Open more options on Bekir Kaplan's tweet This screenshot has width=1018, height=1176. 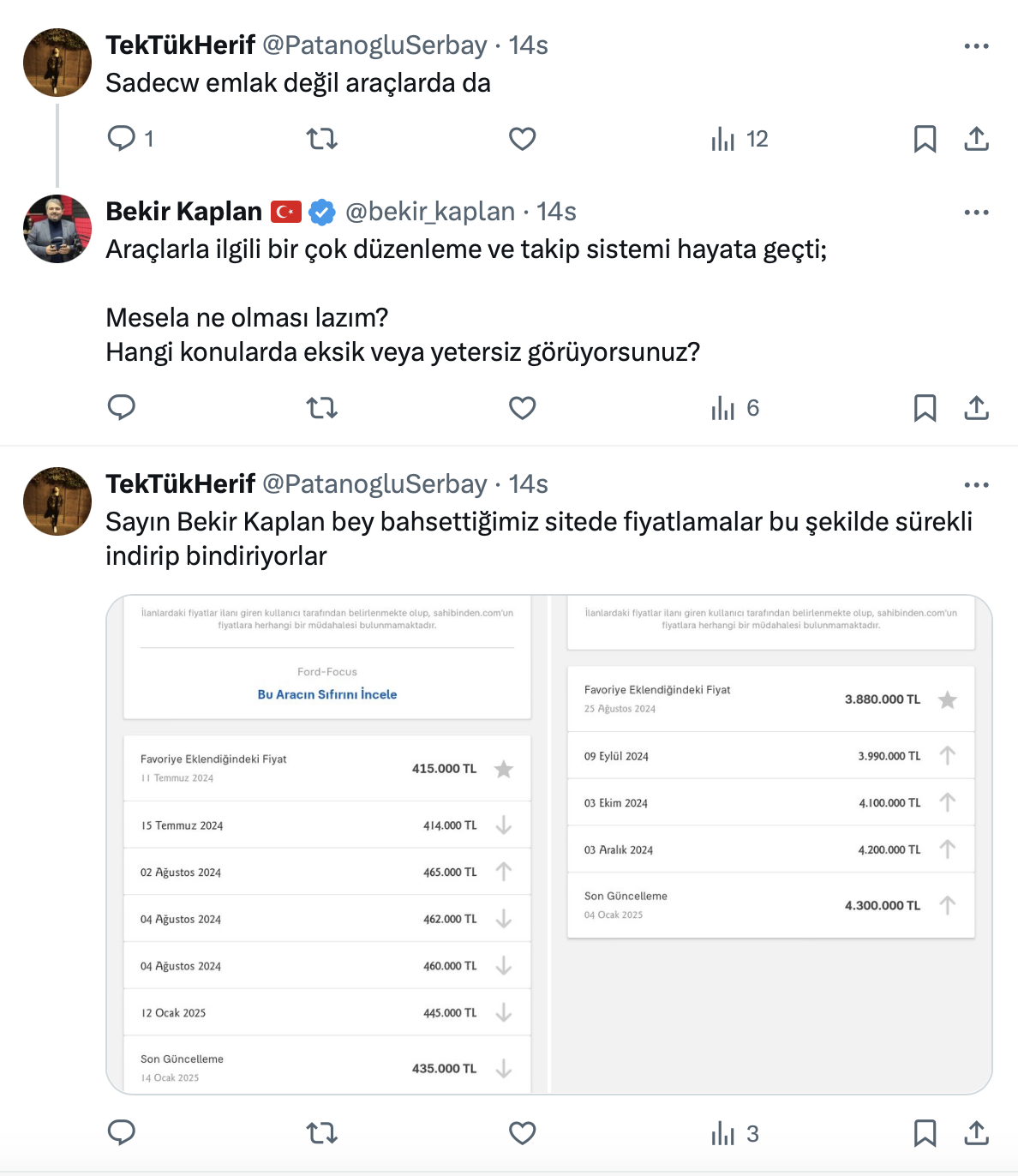(976, 213)
